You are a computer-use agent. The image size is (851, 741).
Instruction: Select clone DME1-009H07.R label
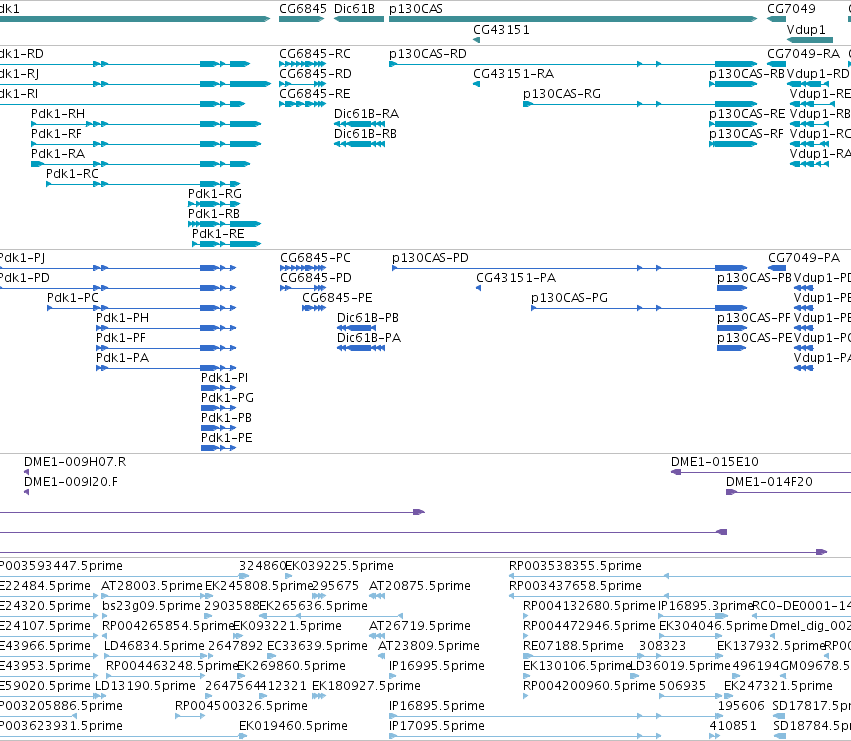coord(75,462)
